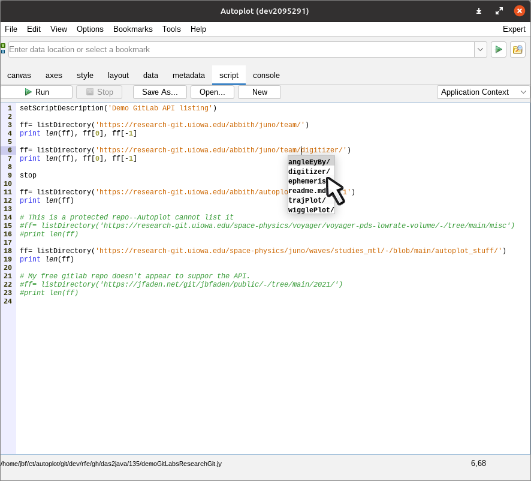Click Save As... button

point(160,92)
